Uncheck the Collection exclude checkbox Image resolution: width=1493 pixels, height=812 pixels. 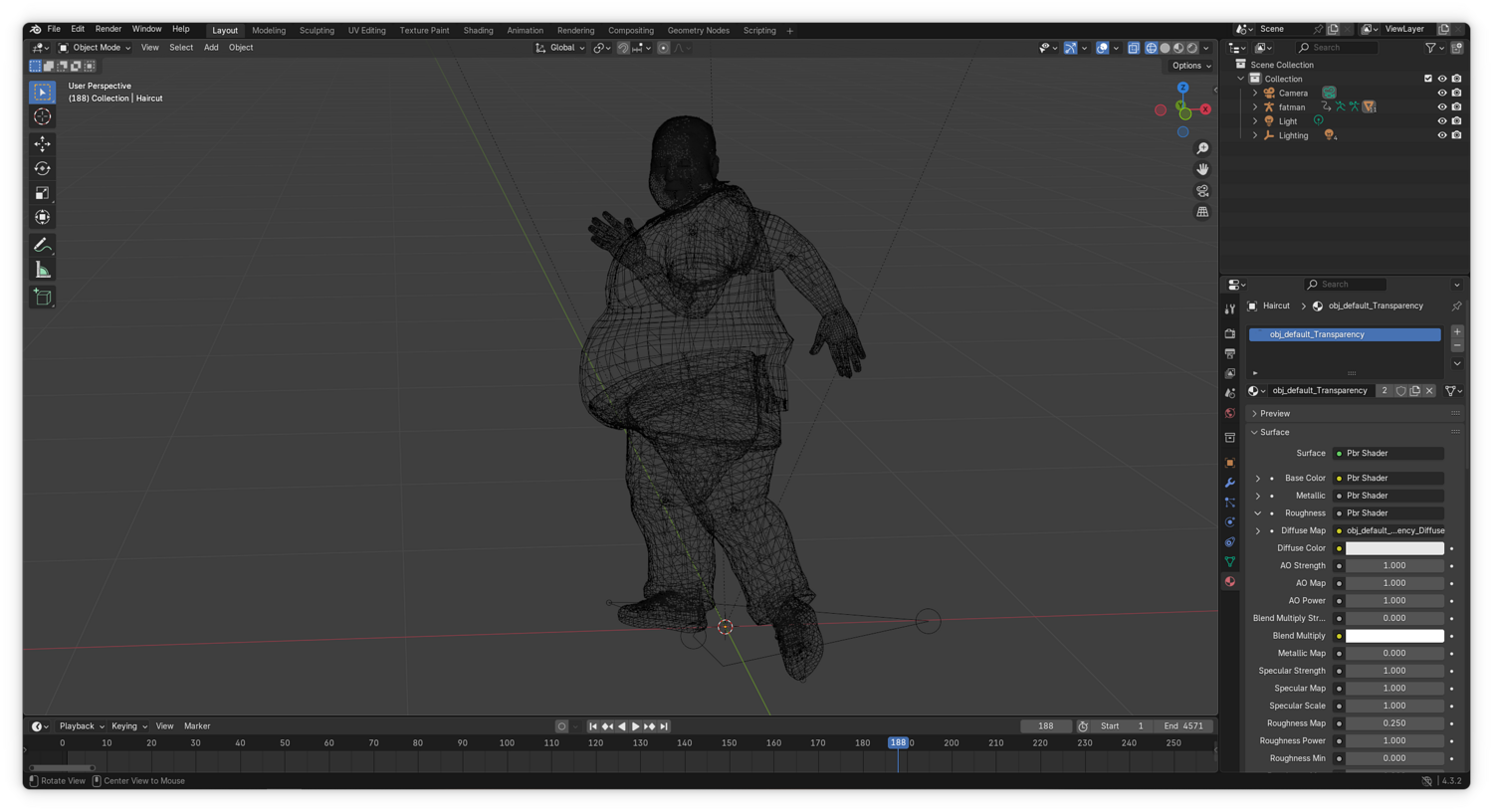tap(1428, 79)
